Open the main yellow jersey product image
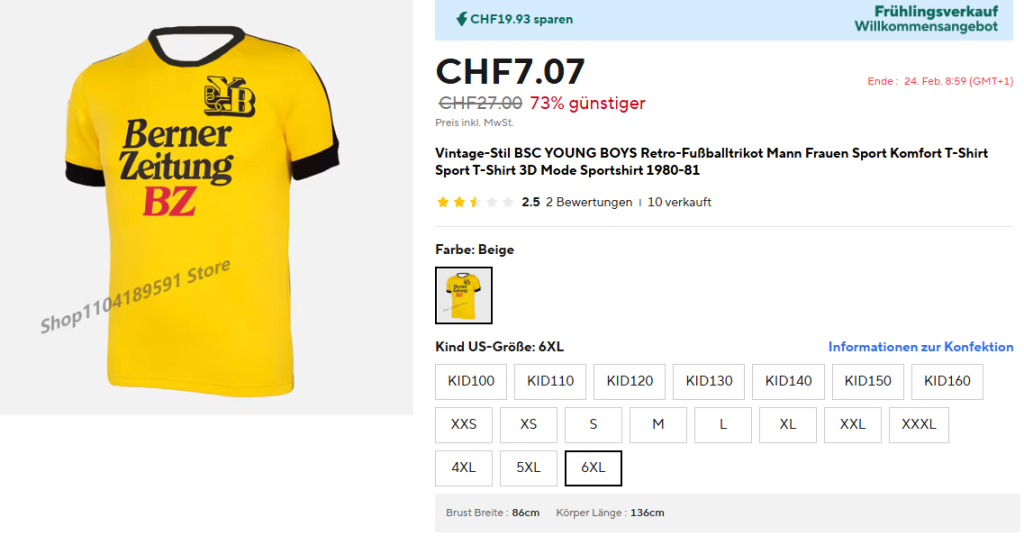The image size is (1024, 554). pos(206,207)
